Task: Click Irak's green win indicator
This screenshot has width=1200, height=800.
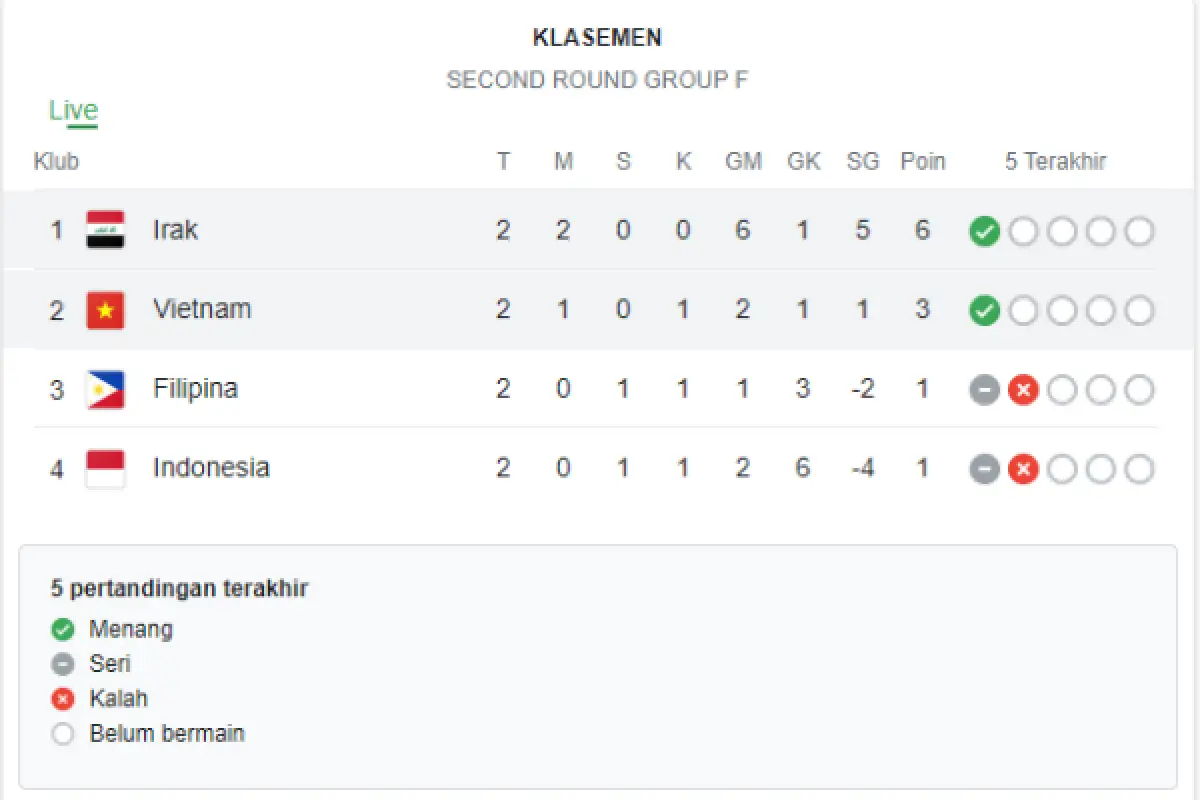Action: pos(984,231)
